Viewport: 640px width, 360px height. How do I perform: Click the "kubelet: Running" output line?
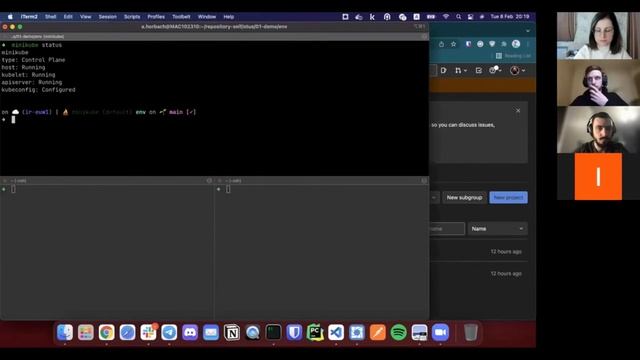29,75
